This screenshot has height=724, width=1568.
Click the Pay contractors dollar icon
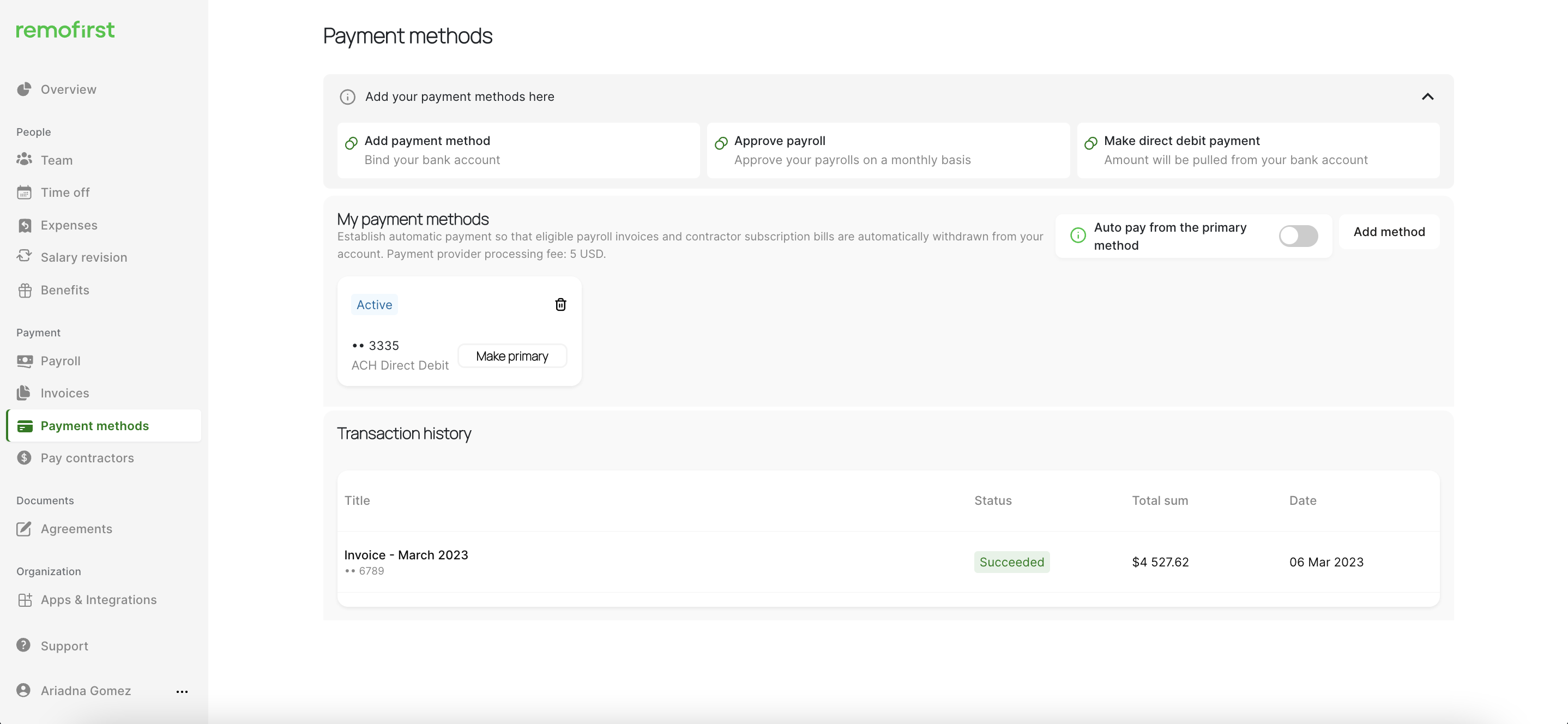(x=24, y=458)
